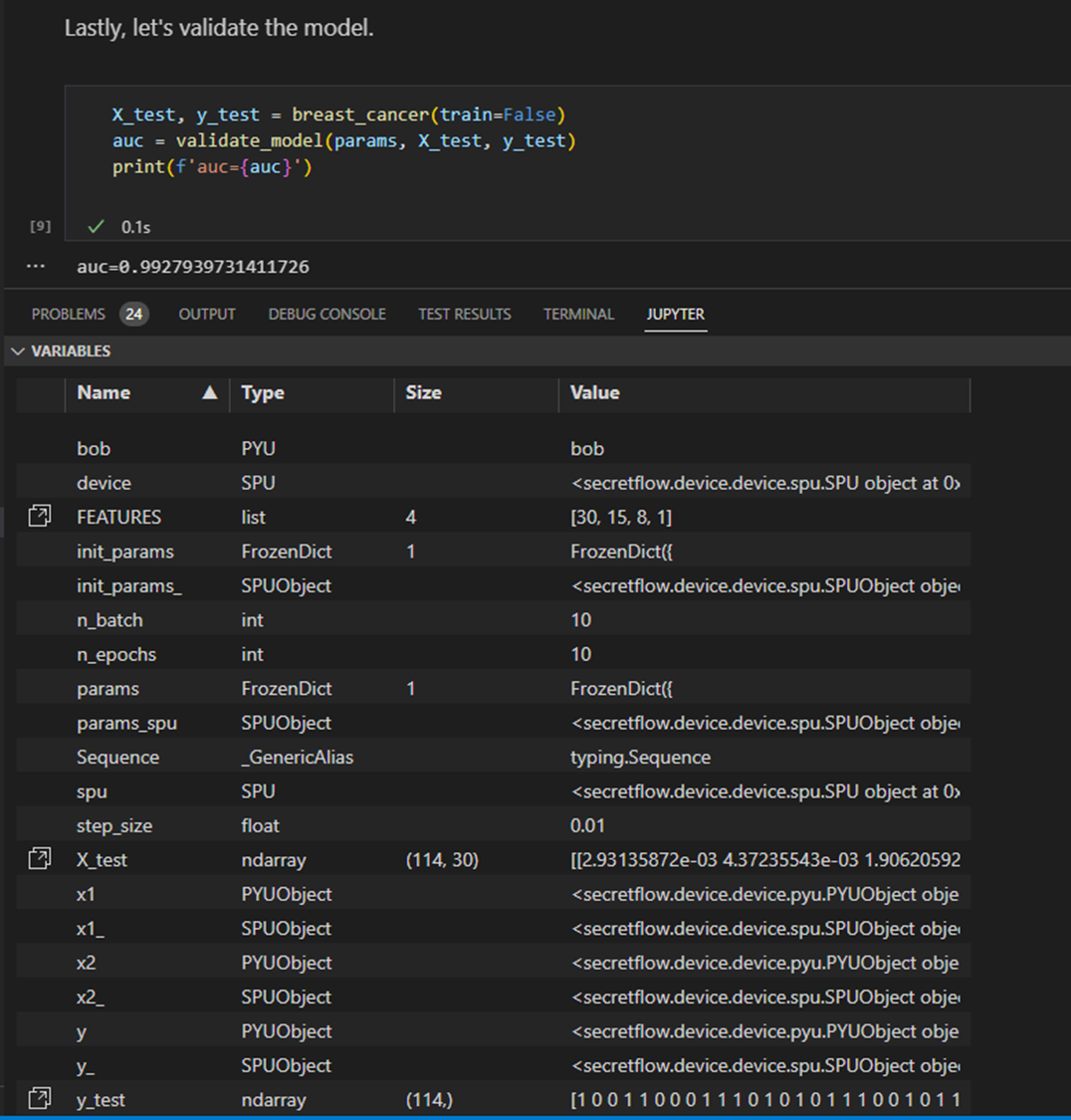Viewport: 1071px width, 1120px height.
Task: Click the Value column header
Action: (x=594, y=392)
